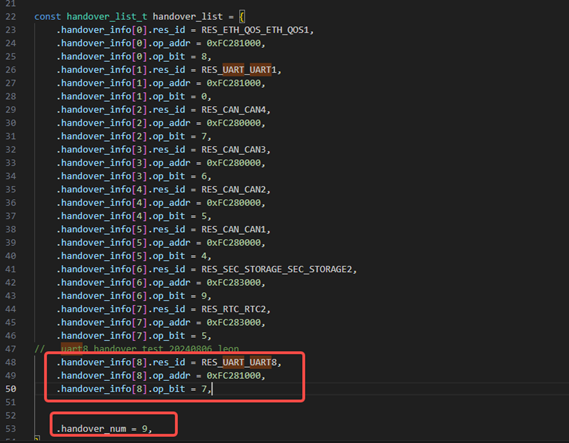Click 0xFC281000 value on line 27
The width and height of the screenshot is (569, 443).
click(x=234, y=83)
